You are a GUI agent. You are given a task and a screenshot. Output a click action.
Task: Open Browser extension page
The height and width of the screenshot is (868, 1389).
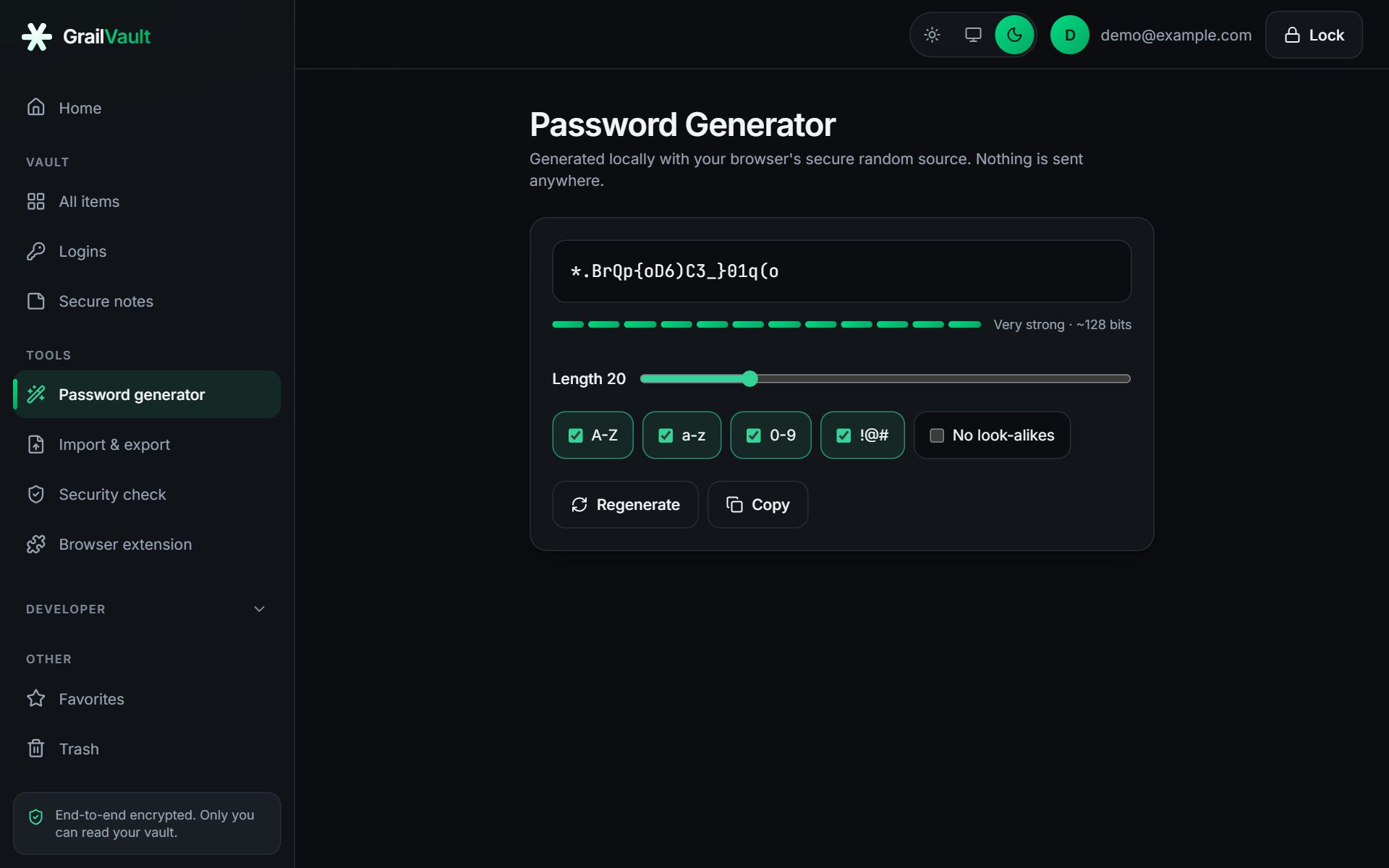point(147,544)
